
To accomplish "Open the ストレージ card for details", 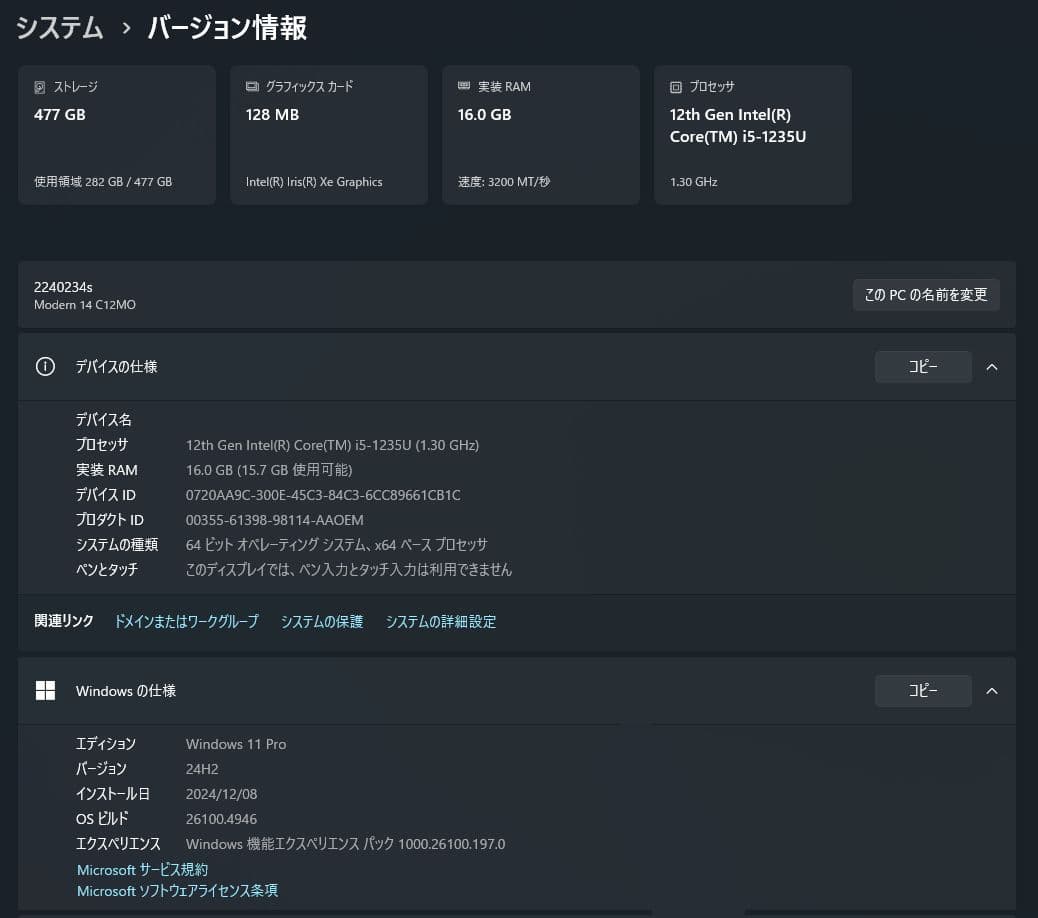I will pyautogui.click(x=116, y=135).
